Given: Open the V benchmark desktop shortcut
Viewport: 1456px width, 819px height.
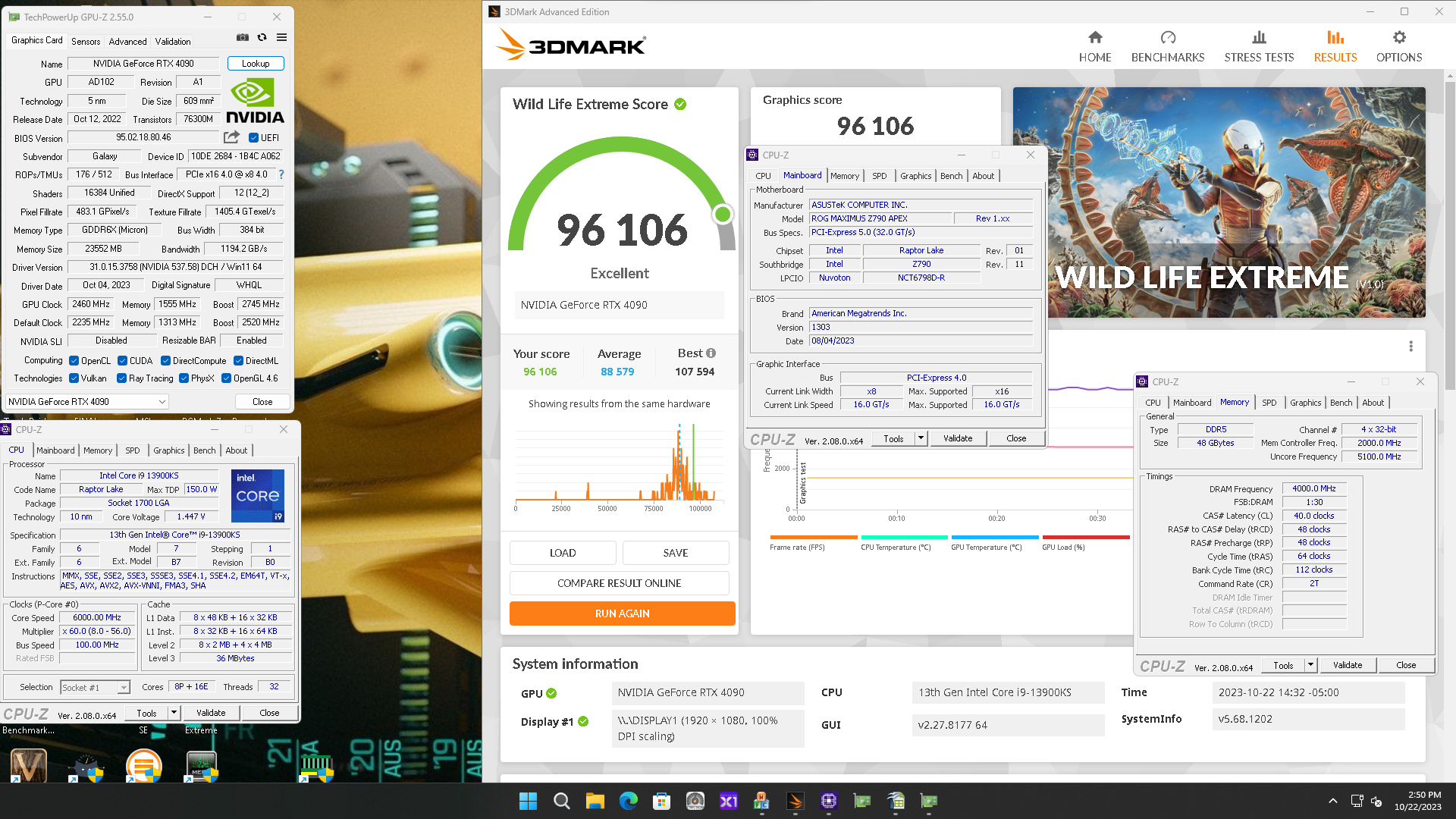Looking at the screenshot, I should (x=28, y=764).
